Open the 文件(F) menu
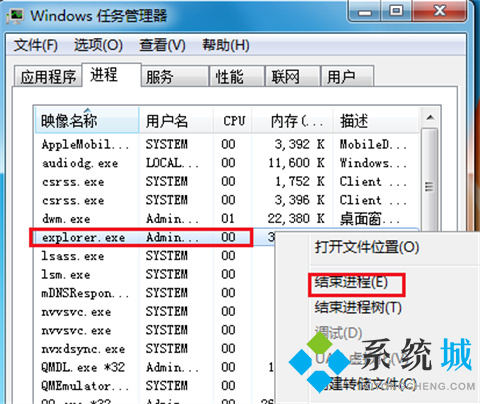The width and height of the screenshot is (480, 404). tap(36, 45)
